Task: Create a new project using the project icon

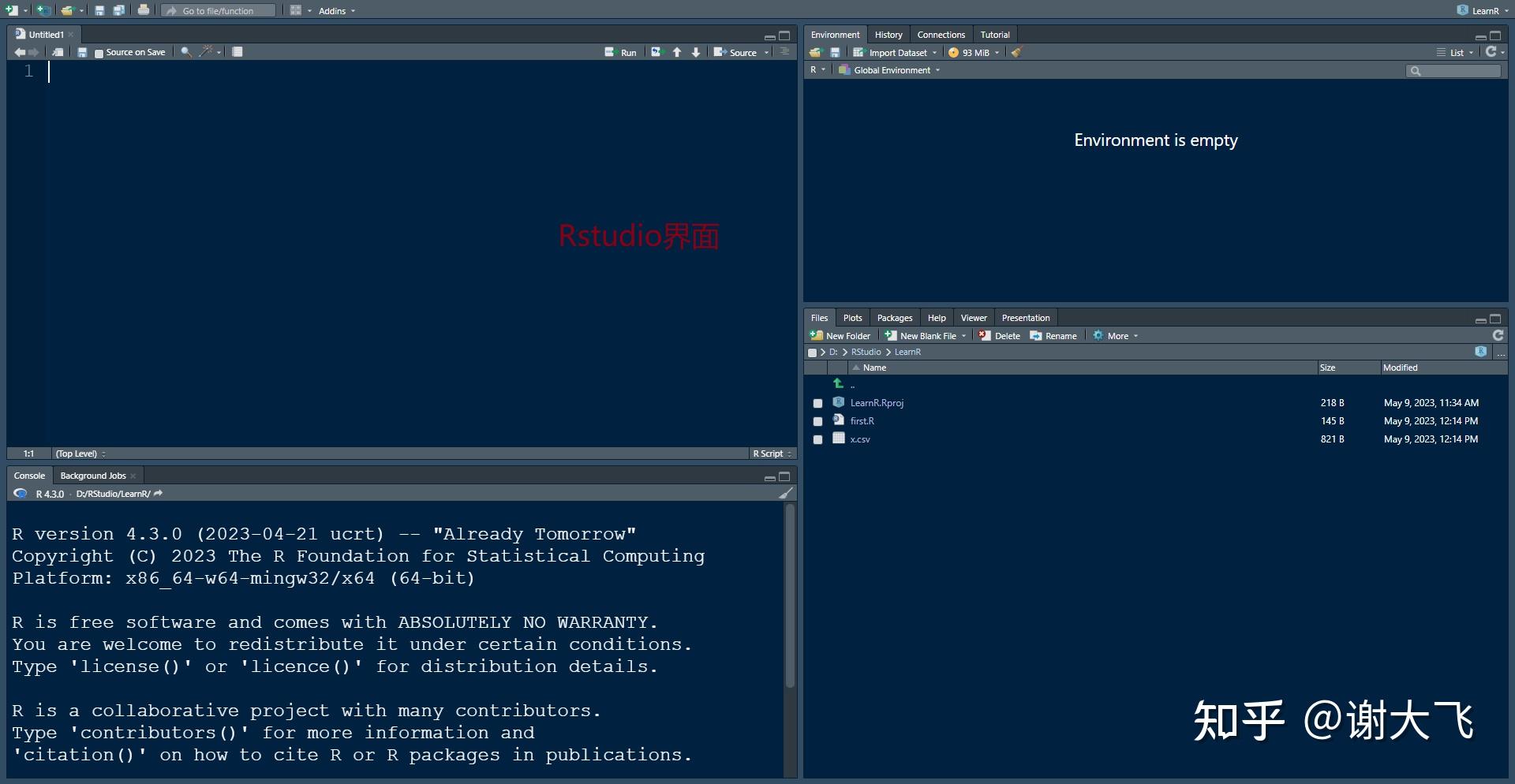Action: pos(45,10)
